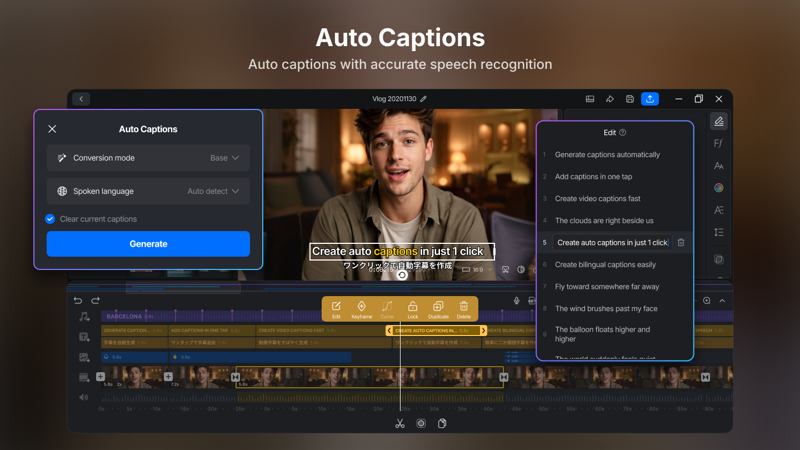Click the capture frame icon beside scissors
The height and width of the screenshot is (450, 800).
pyautogui.click(x=421, y=423)
